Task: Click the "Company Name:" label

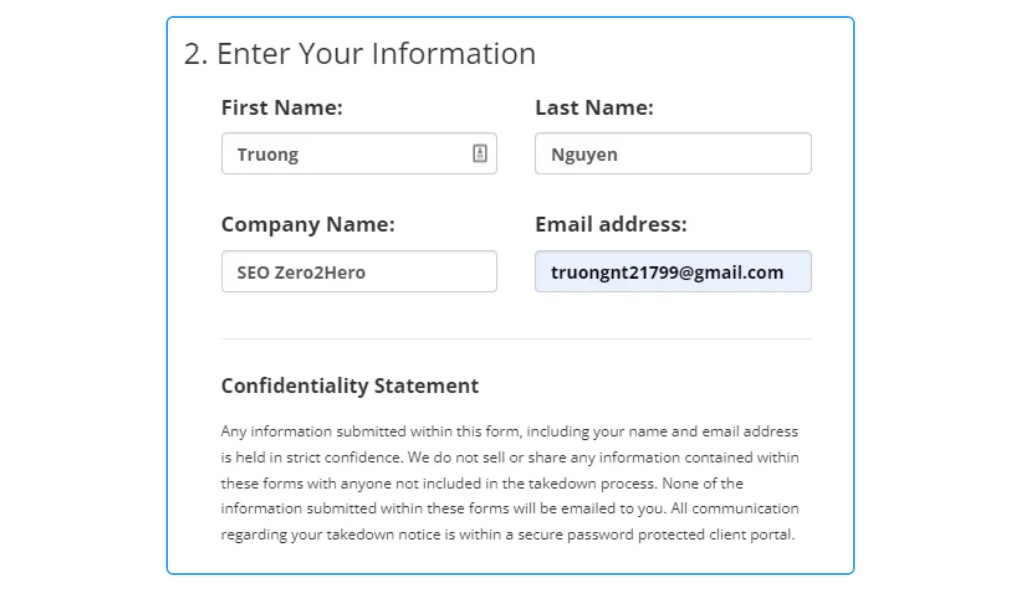Action: [x=308, y=225]
